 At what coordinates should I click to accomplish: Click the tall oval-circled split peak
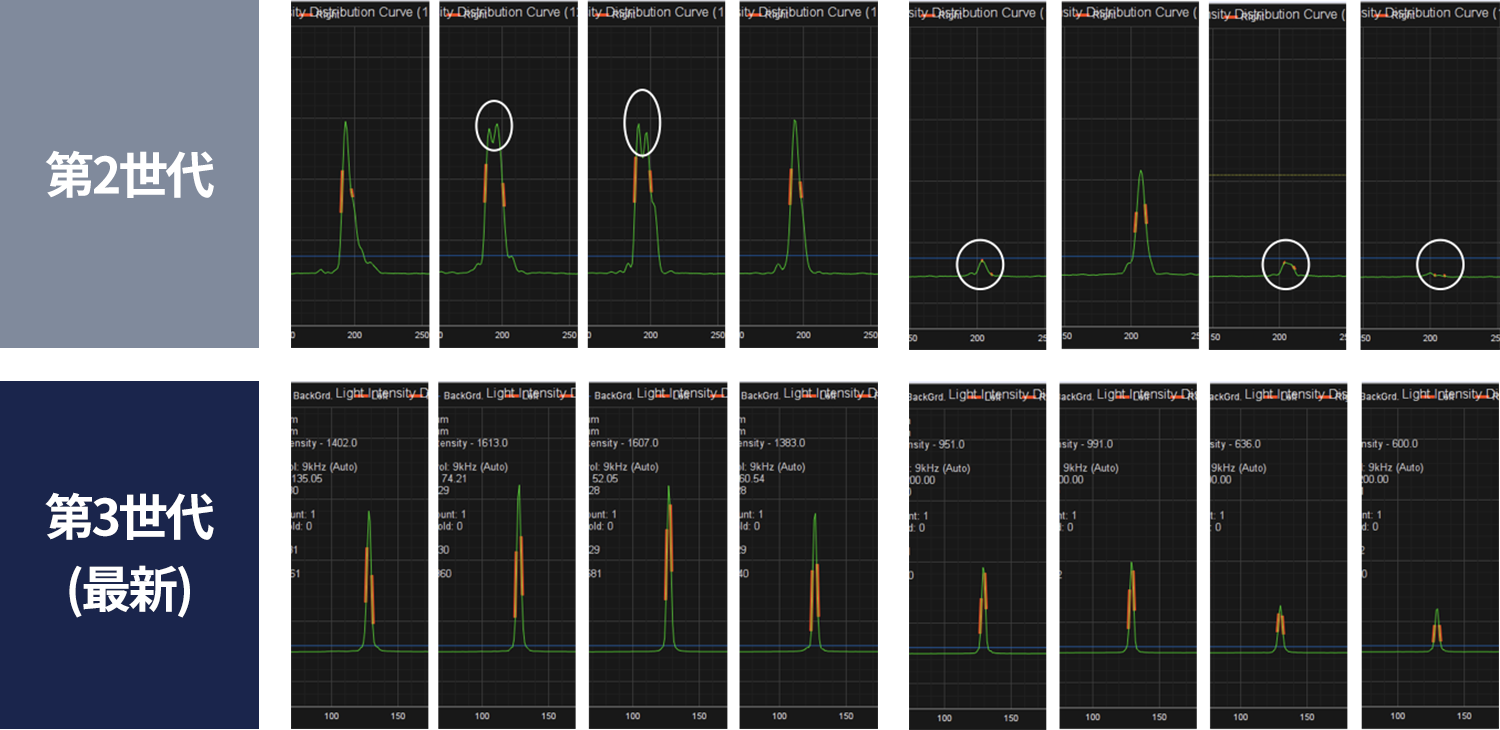tap(642, 123)
